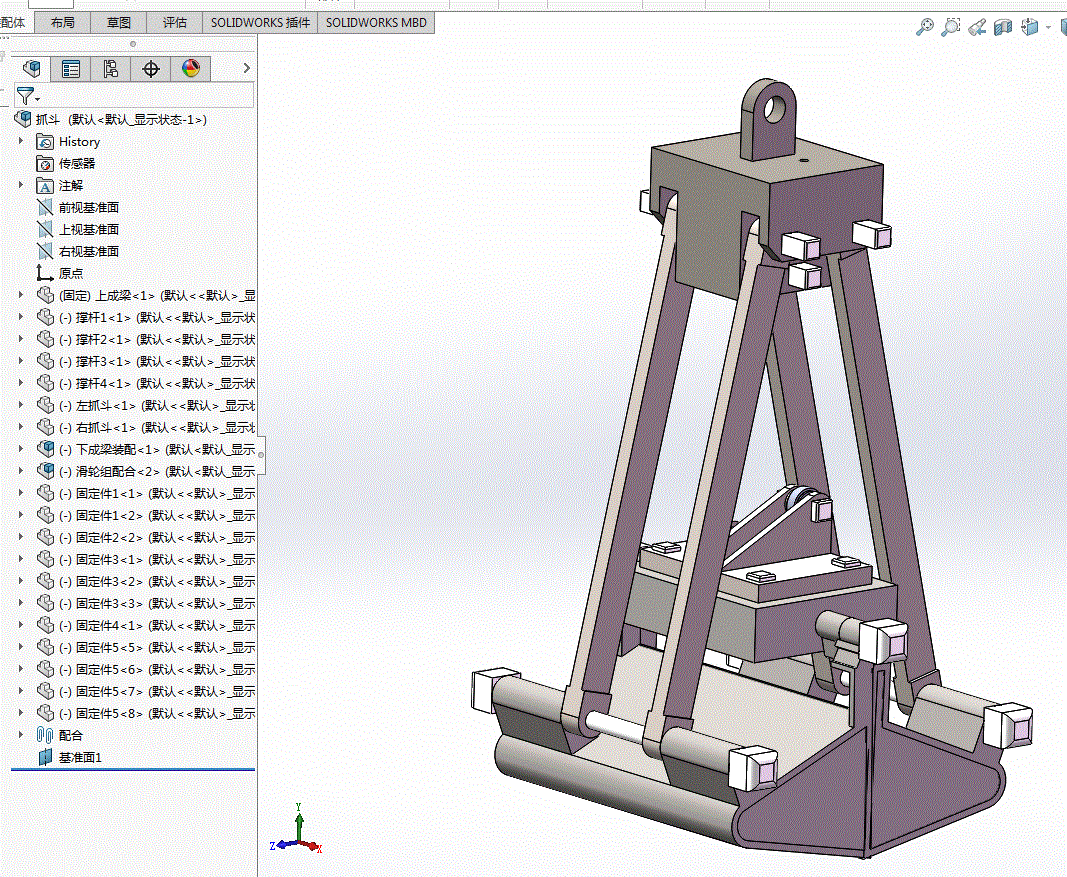The height and width of the screenshot is (877, 1067).
Task: Open the DisplayManager color ball tab
Action: click(191, 69)
